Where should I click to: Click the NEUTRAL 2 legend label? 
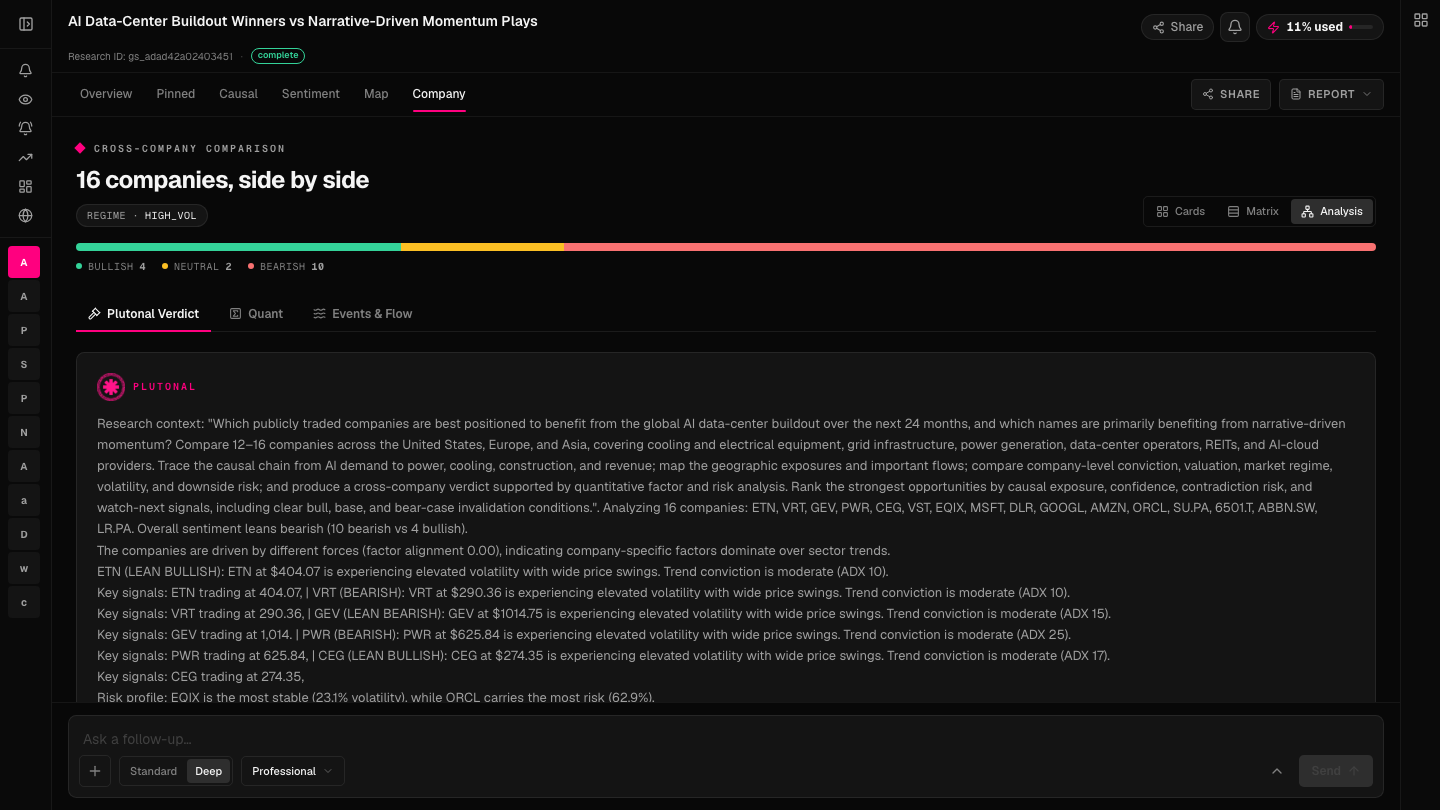tap(197, 267)
